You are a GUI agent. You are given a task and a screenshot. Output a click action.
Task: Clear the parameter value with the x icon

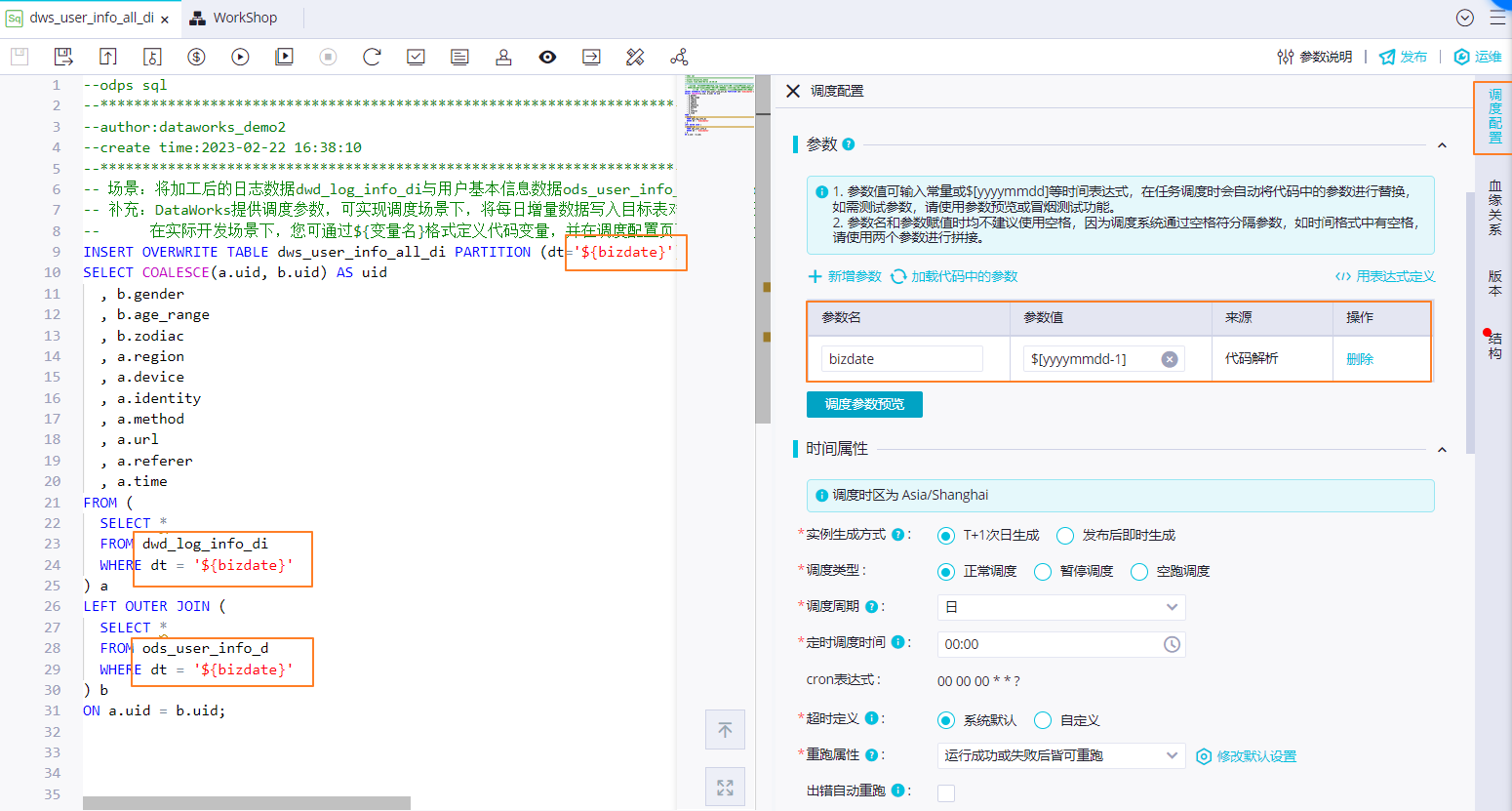pos(1170,359)
